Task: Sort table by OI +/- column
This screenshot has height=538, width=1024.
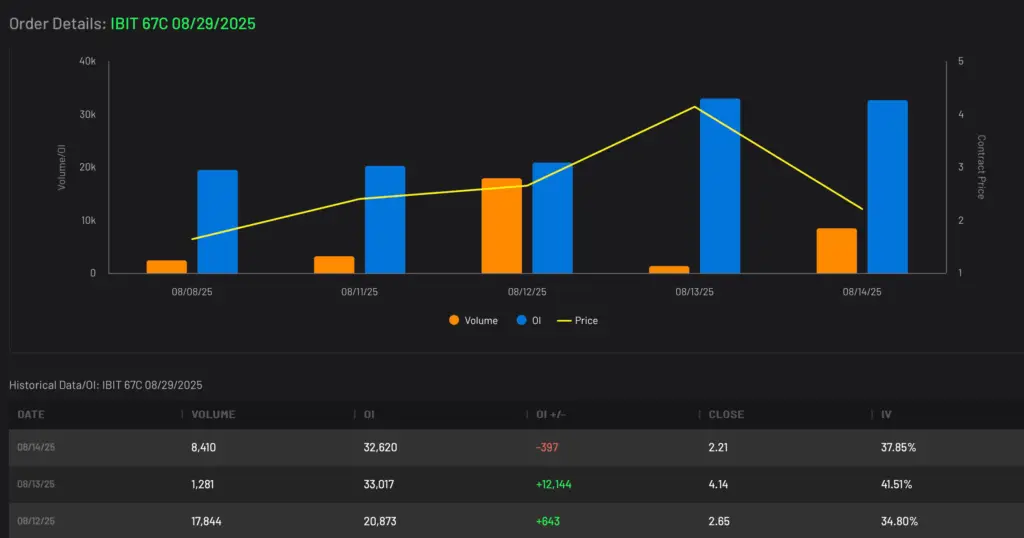Action: (x=551, y=415)
